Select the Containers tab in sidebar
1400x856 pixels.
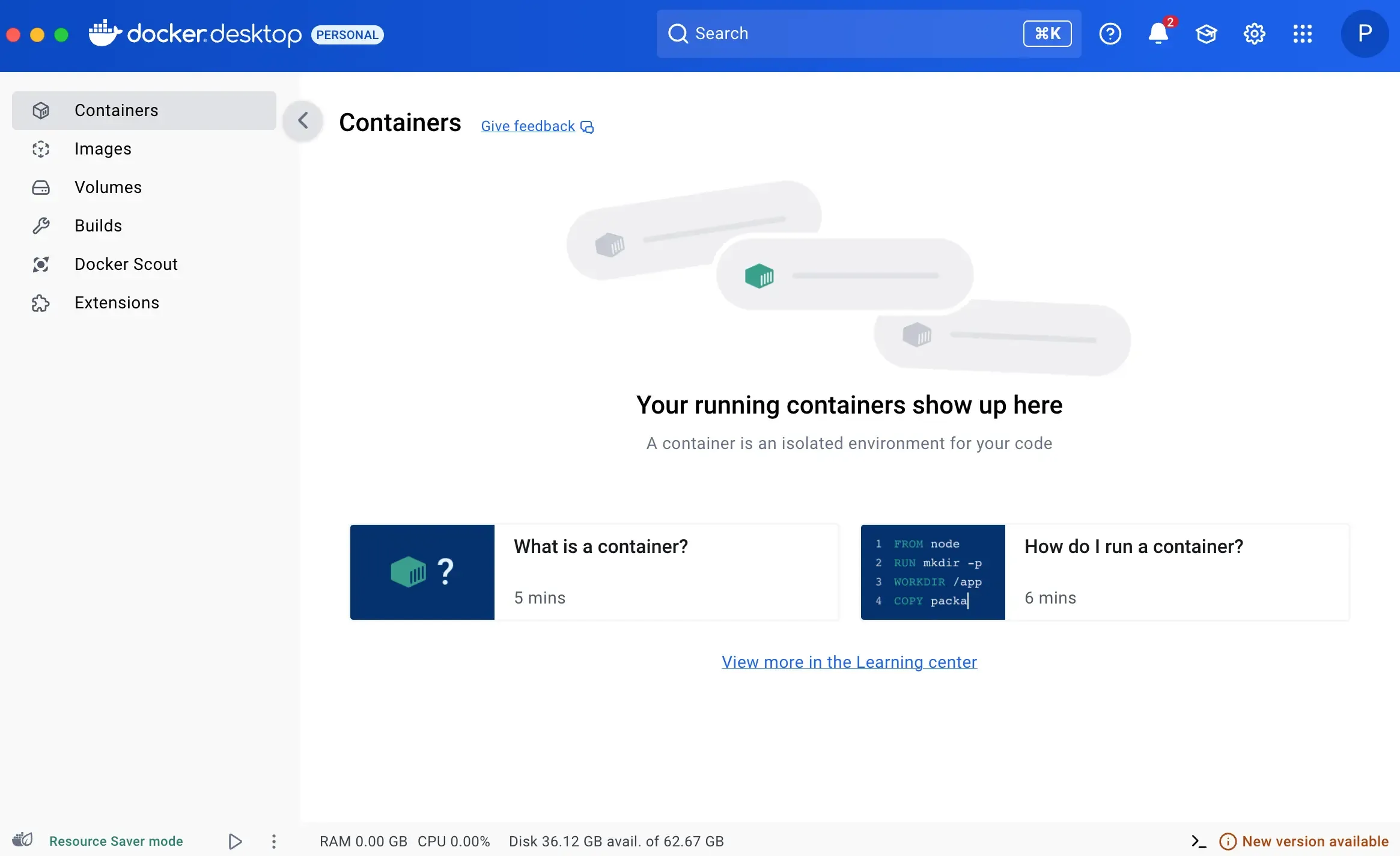[x=115, y=110]
